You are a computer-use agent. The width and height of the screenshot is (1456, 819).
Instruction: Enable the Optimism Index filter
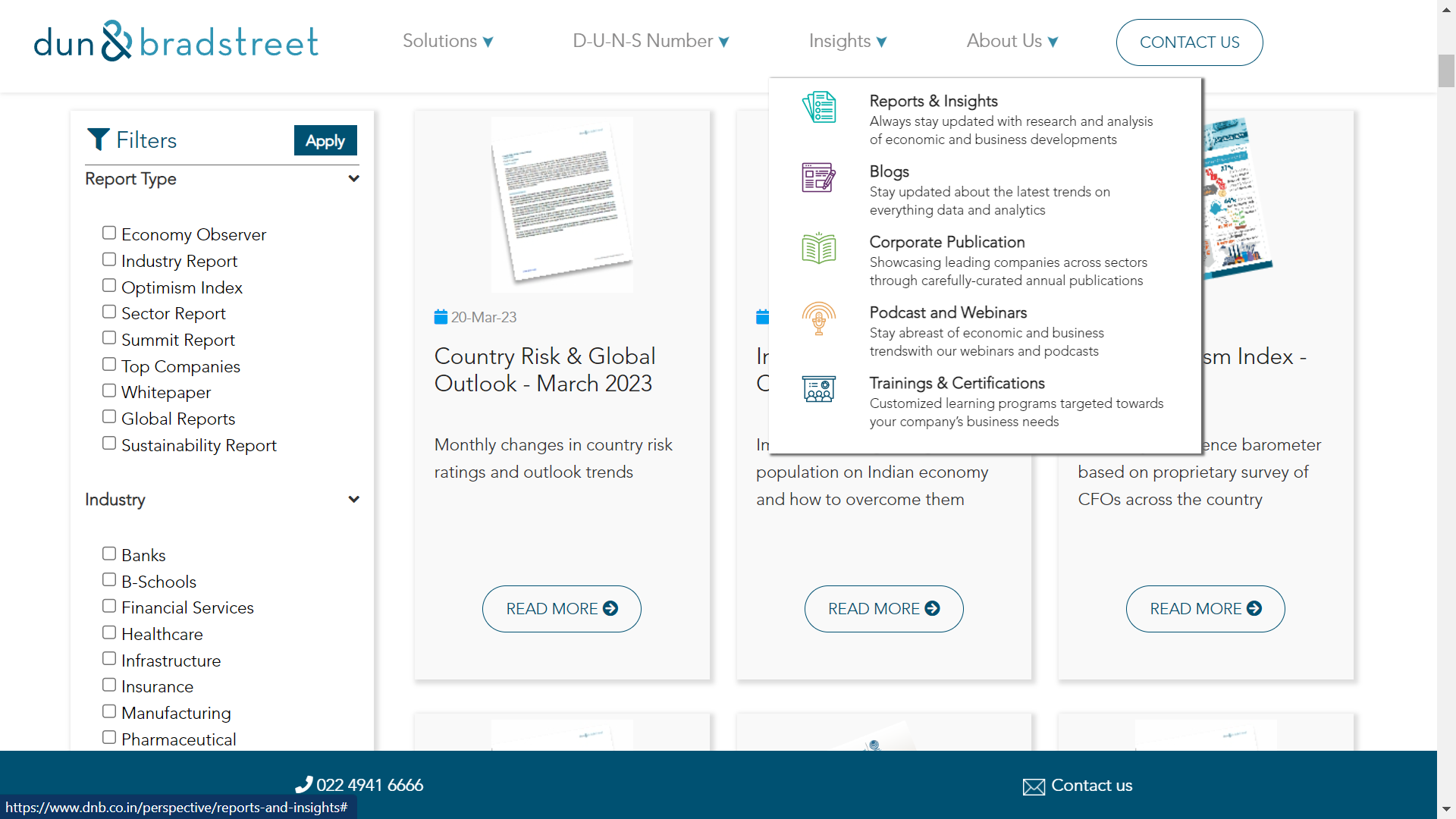coord(109,285)
